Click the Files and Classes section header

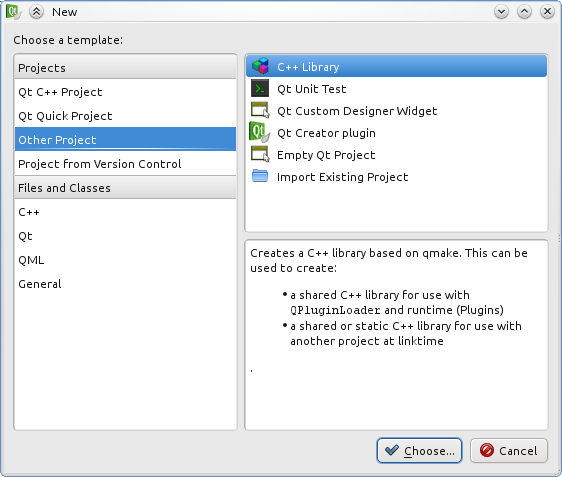pos(125,188)
